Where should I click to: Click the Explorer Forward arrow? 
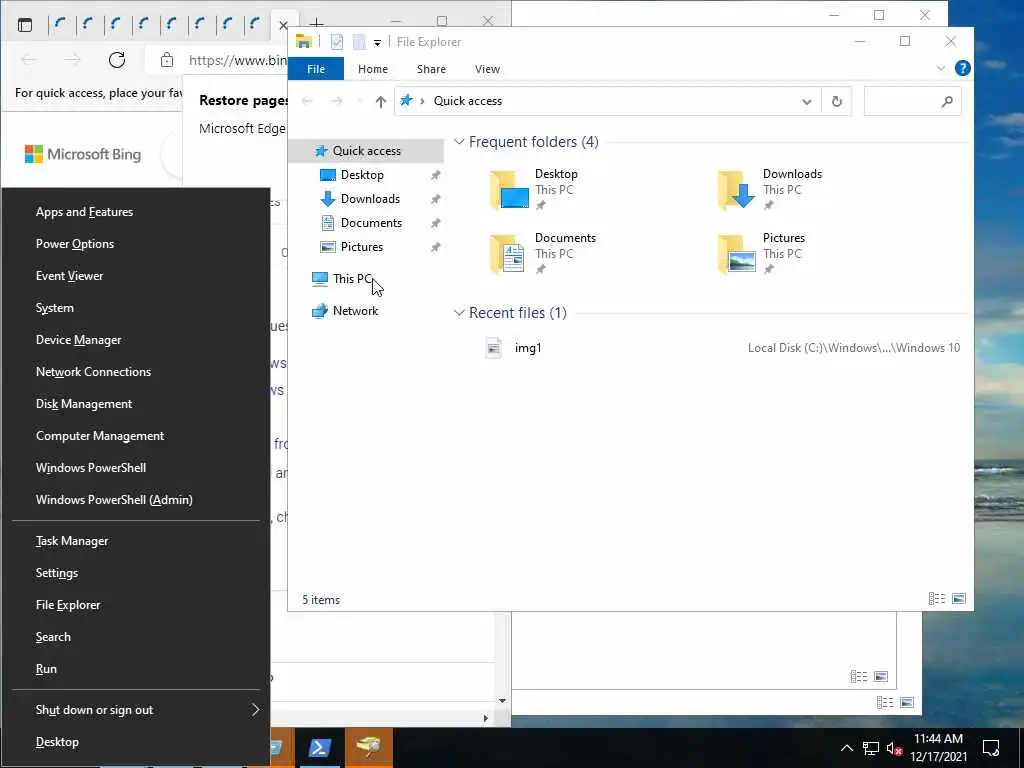point(336,101)
